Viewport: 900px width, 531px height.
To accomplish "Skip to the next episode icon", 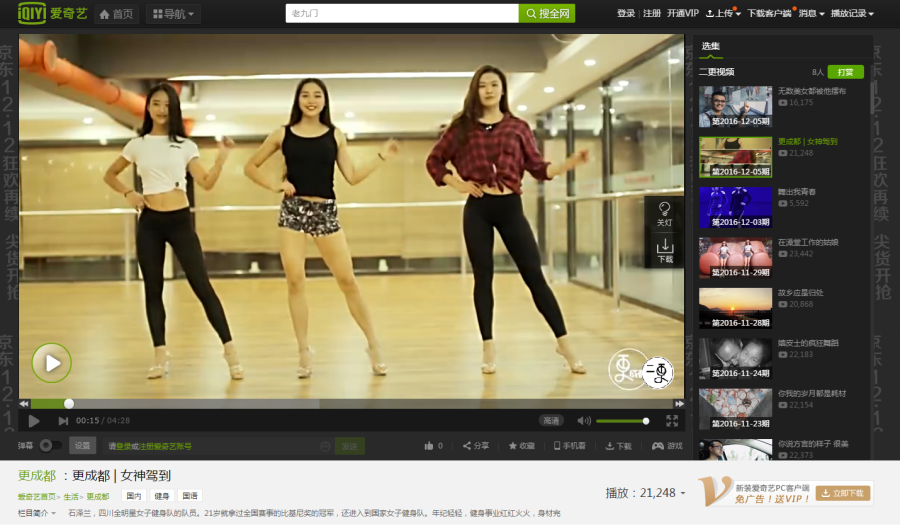I will (63, 421).
